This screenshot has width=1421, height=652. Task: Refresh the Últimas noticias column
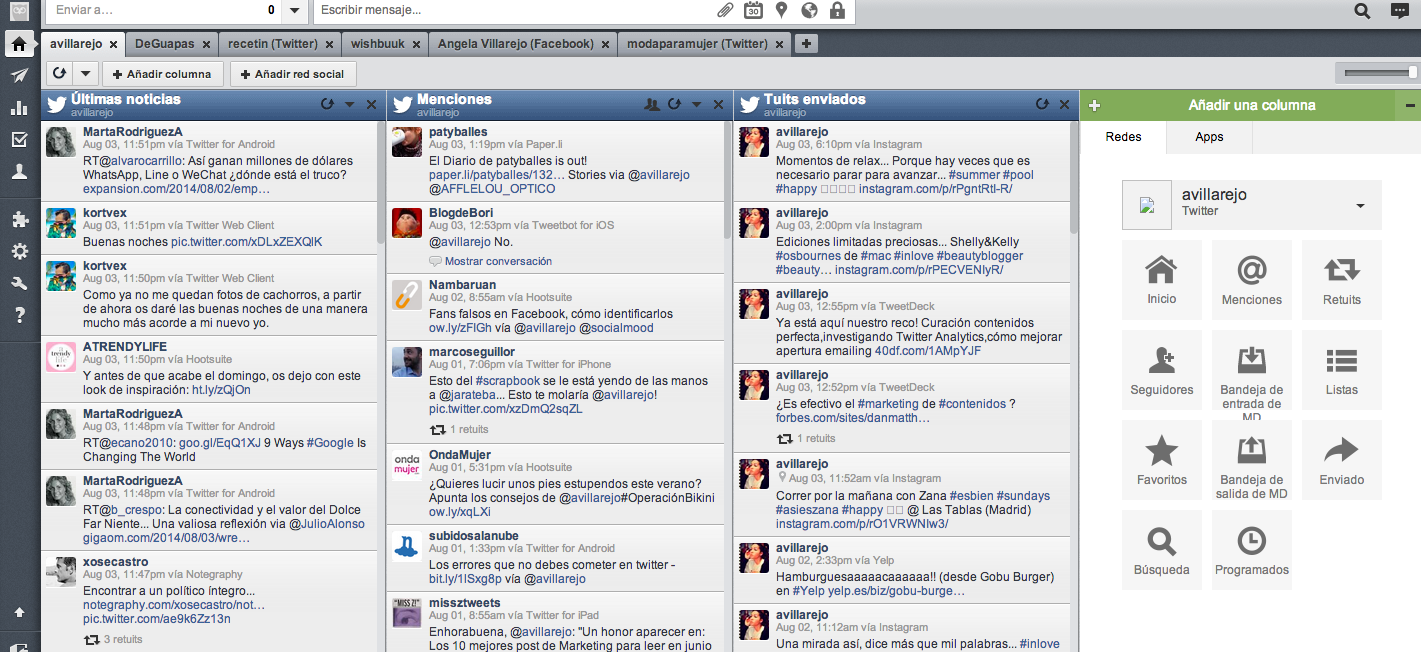[x=327, y=104]
